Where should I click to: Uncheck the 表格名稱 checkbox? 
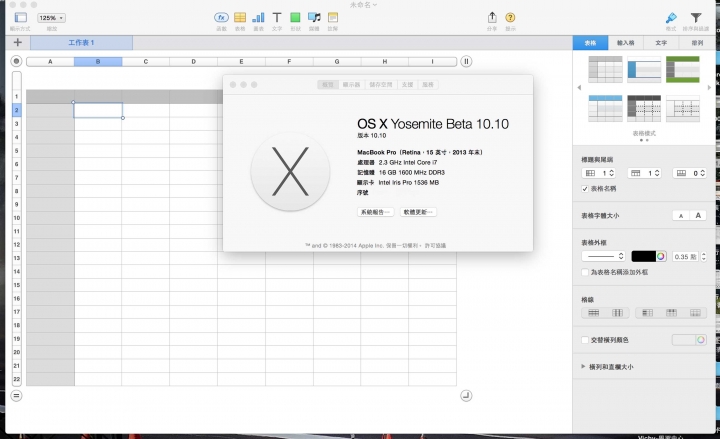pos(585,189)
